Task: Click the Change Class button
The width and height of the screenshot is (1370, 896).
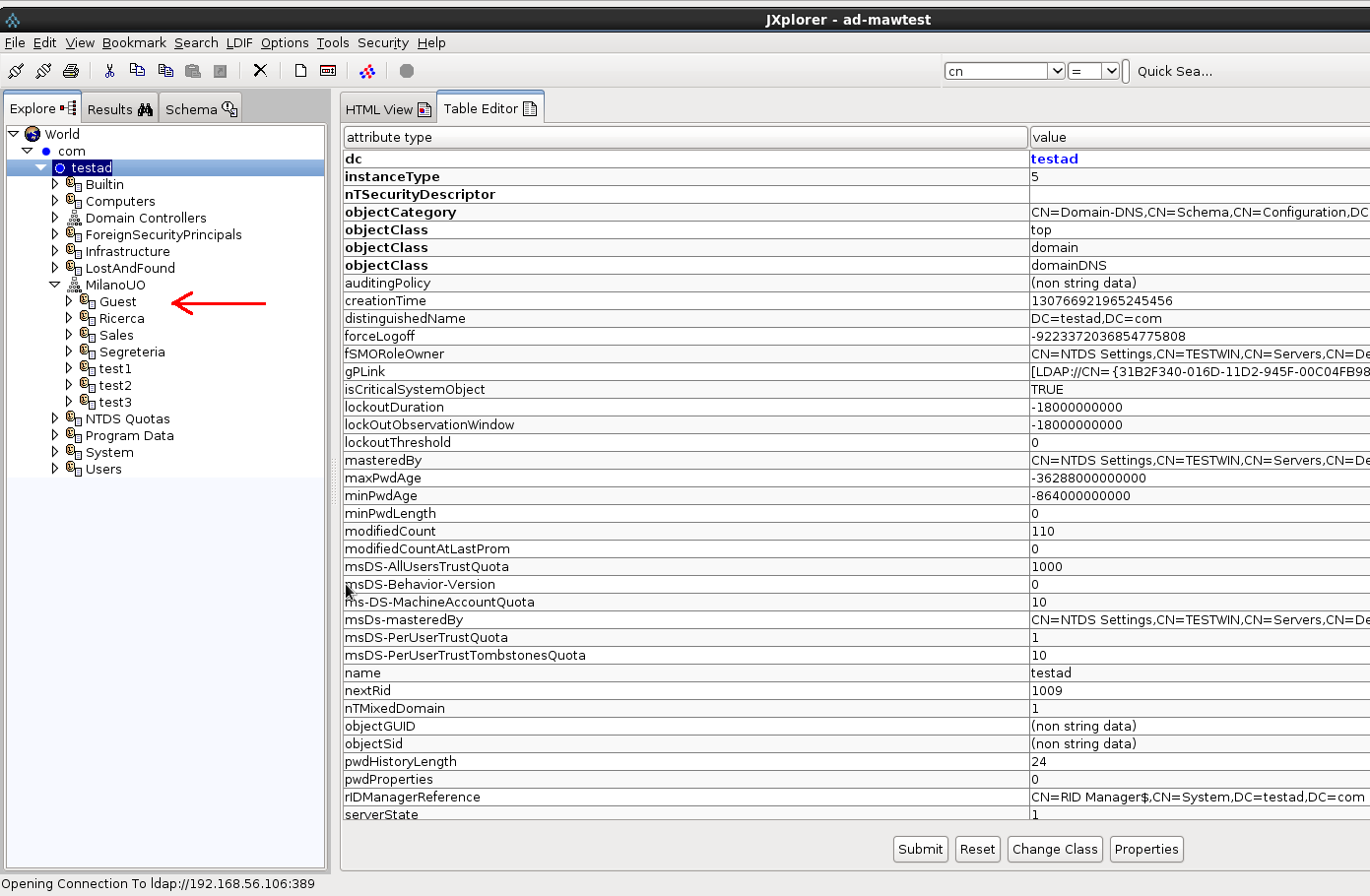Action: pos(1055,849)
